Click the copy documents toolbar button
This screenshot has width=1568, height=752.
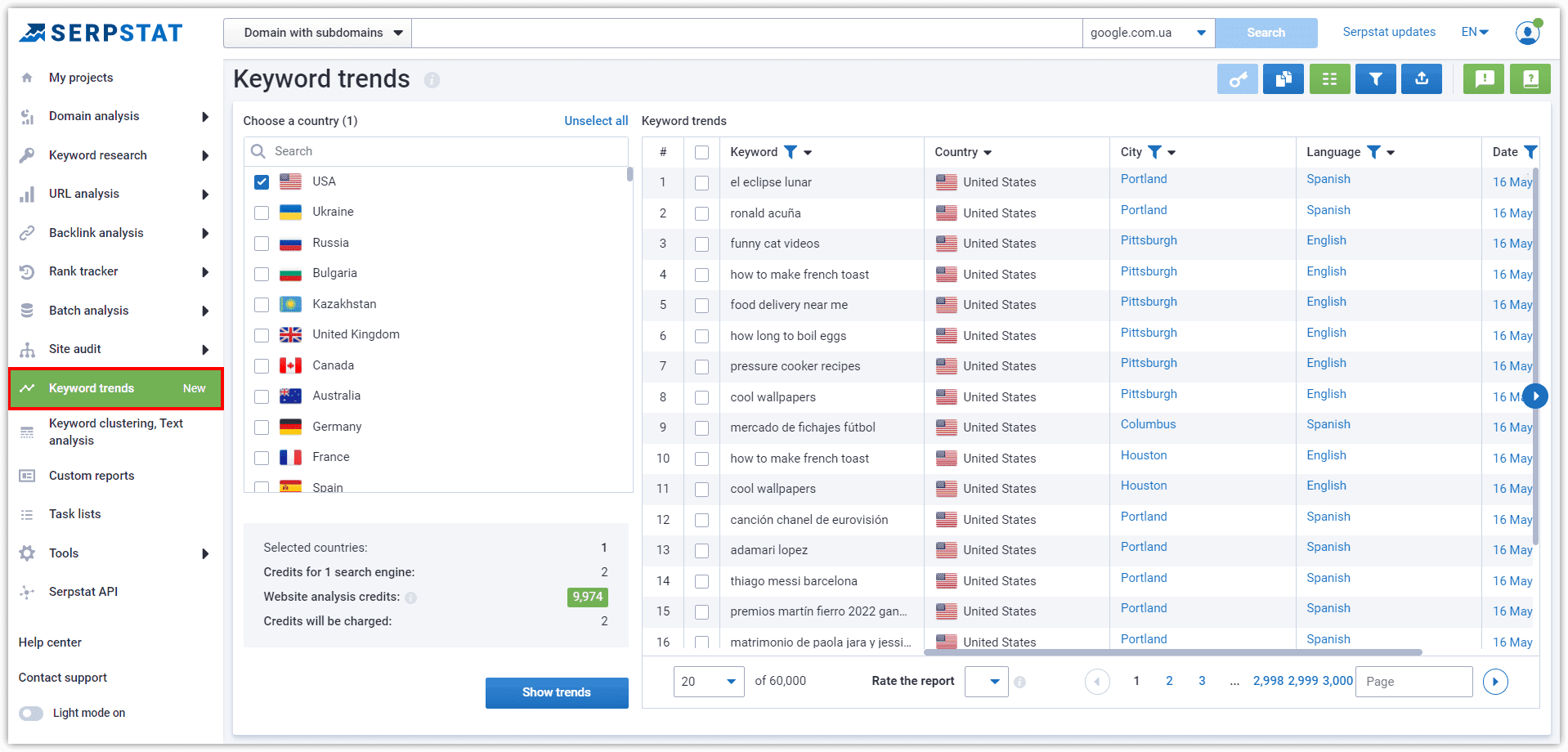tap(1284, 79)
